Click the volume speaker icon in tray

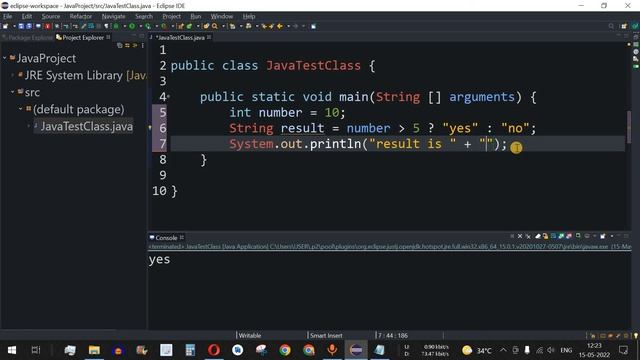click(x=551, y=350)
